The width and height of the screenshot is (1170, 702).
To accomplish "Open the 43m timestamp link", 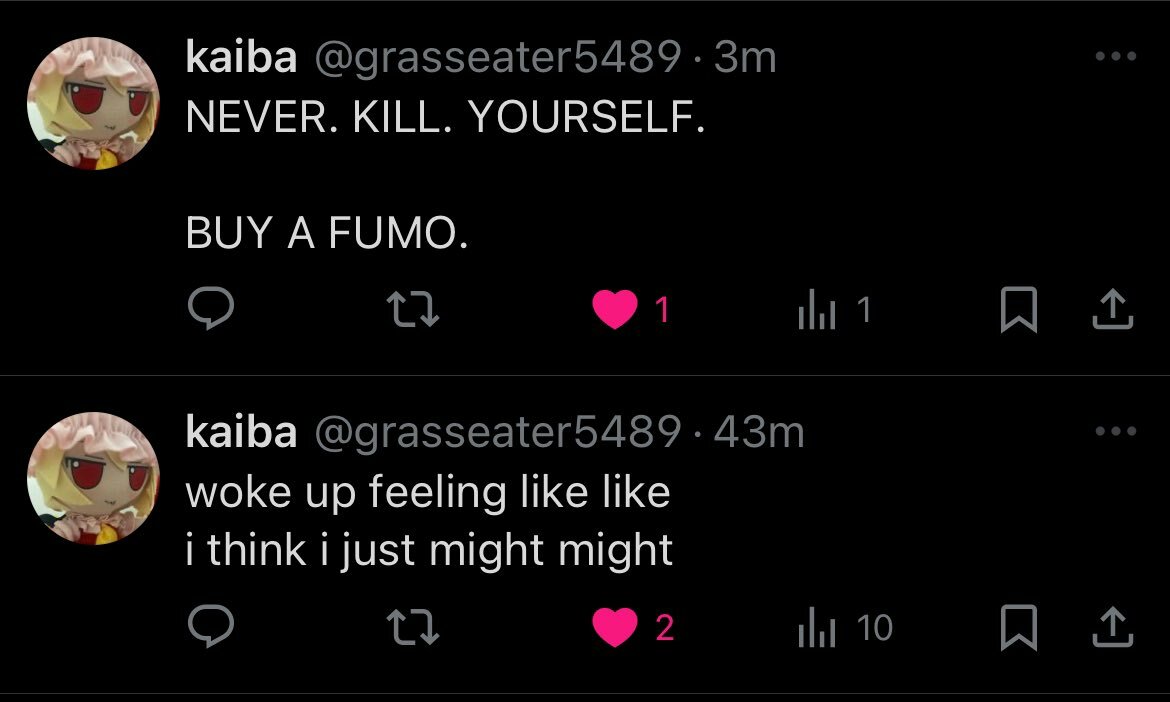I will tap(759, 432).
